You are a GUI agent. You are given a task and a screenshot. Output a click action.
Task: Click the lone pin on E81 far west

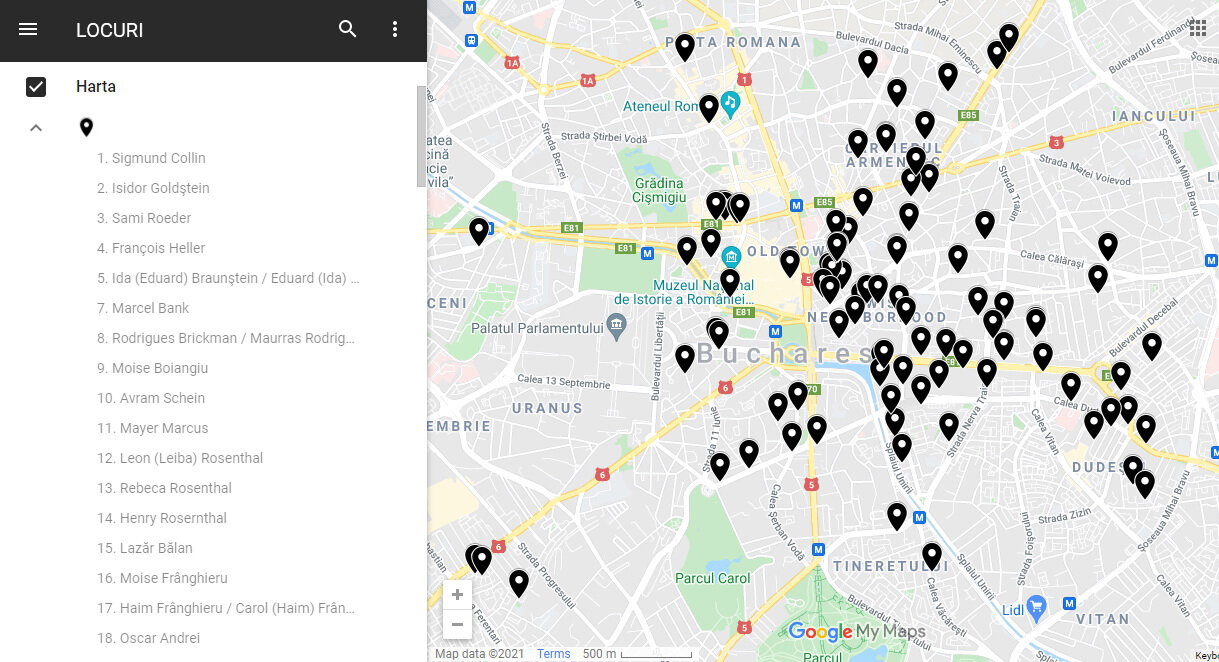click(x=479, y=230)
